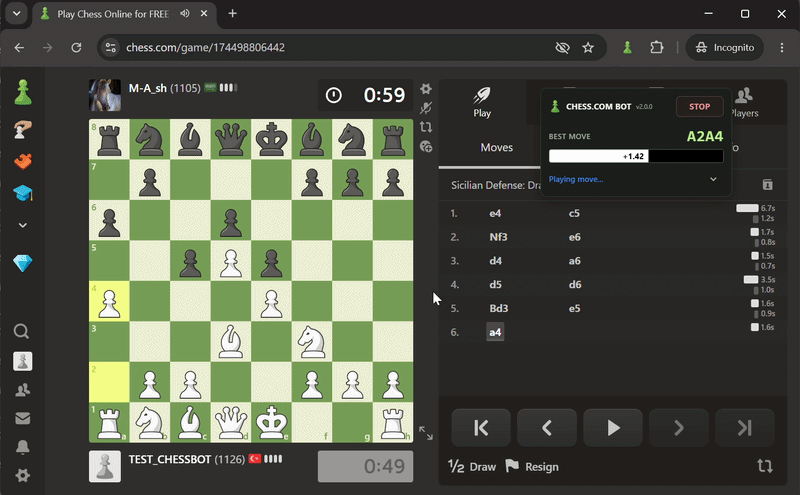Open Premium diamond icon in sidebar
800x495 pixels.
pyautogui.click(x=22, y=263)
